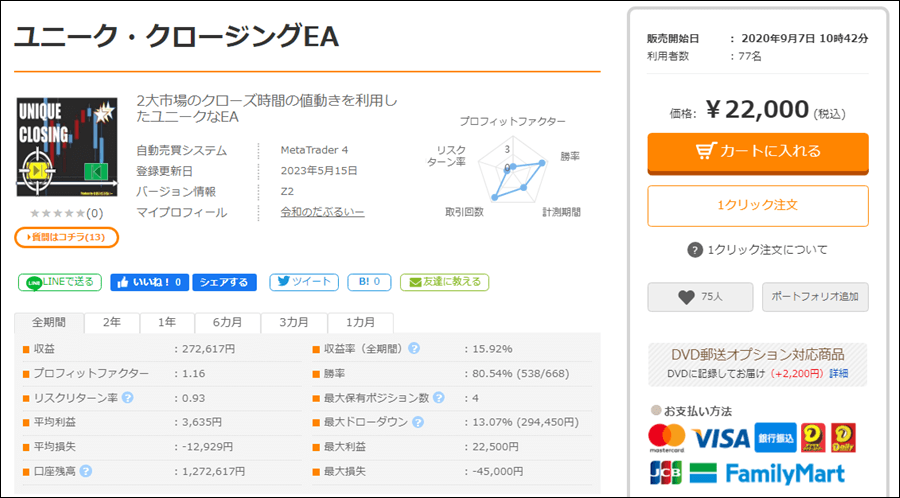Switch to the 2年 period tab
Viewport: 900px width, 498px height.
(x=112, y=323)
